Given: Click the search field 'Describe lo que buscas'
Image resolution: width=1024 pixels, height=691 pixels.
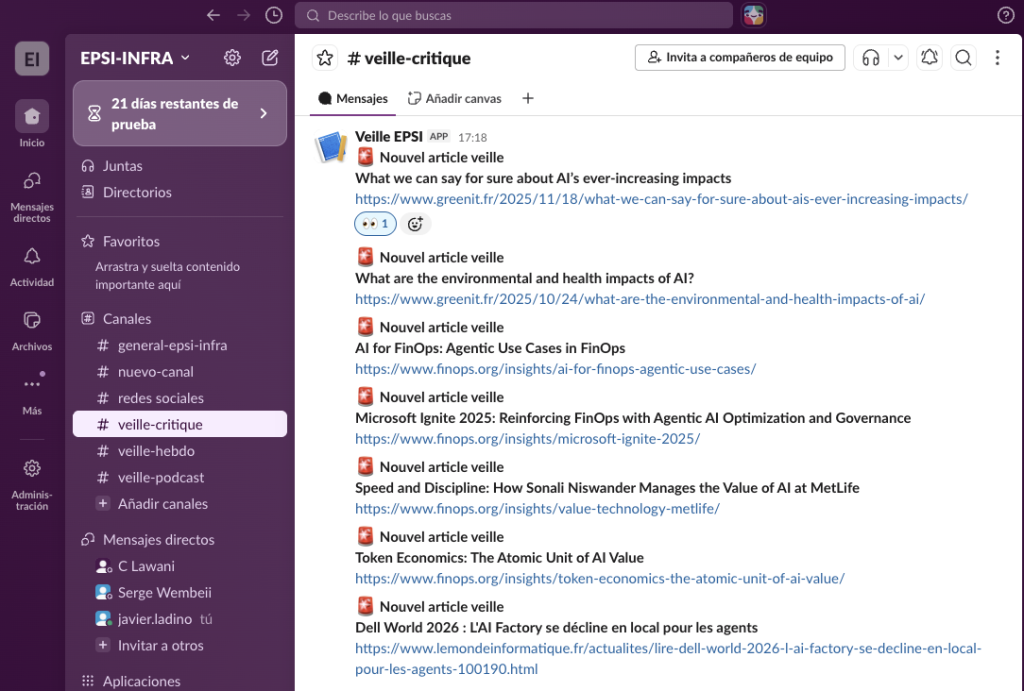Looking at the screenshot, I should click(513, 15).
